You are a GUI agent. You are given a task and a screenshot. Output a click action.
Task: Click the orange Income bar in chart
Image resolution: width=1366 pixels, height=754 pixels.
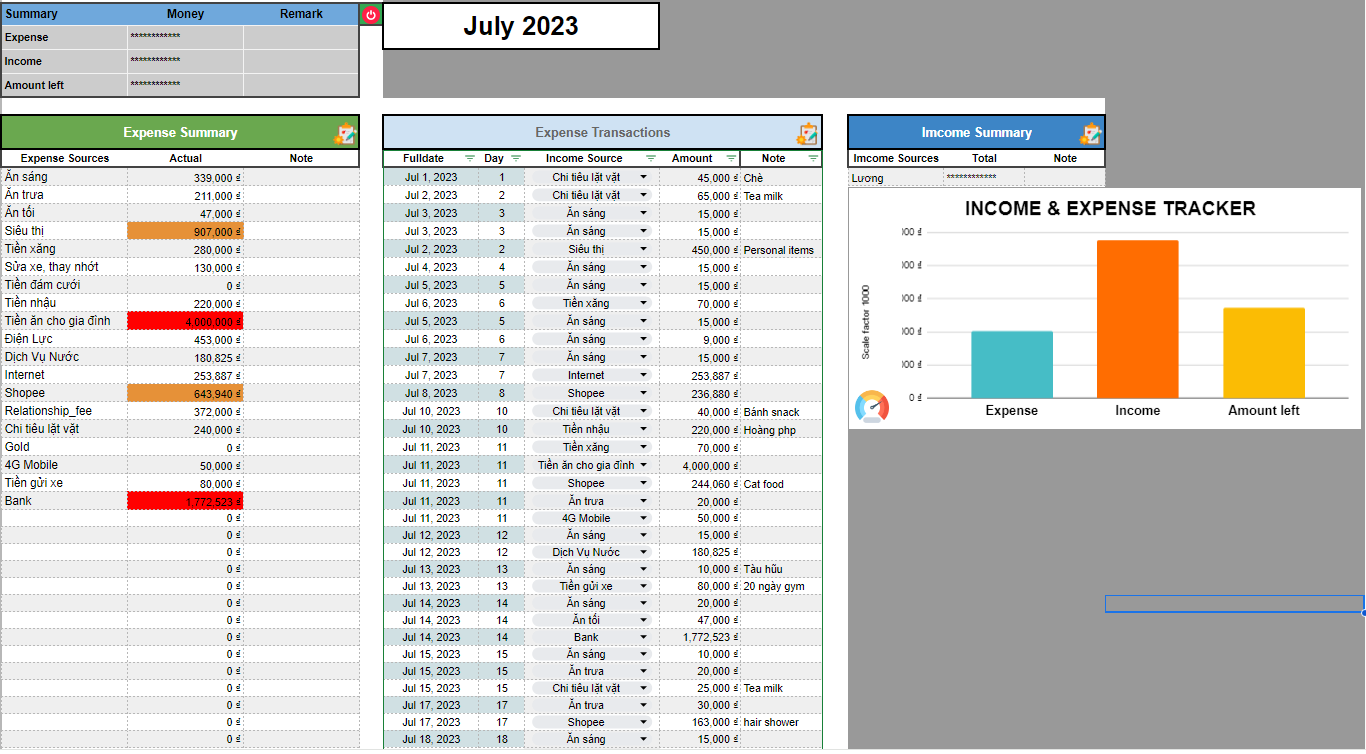pyautogui.click(x=1137, y=318)
